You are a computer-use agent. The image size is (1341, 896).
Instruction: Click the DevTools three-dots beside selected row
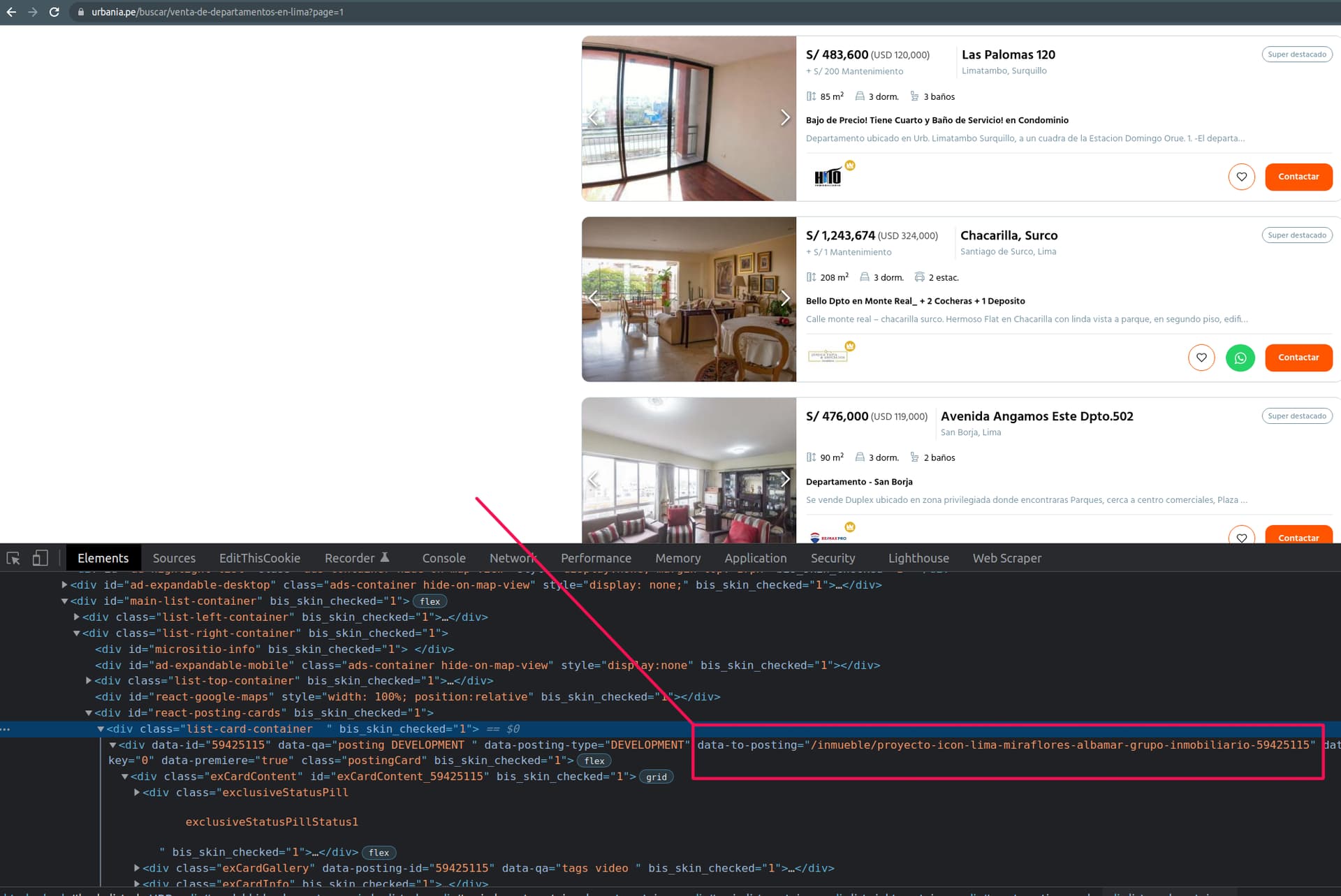[x=6, y=729]
